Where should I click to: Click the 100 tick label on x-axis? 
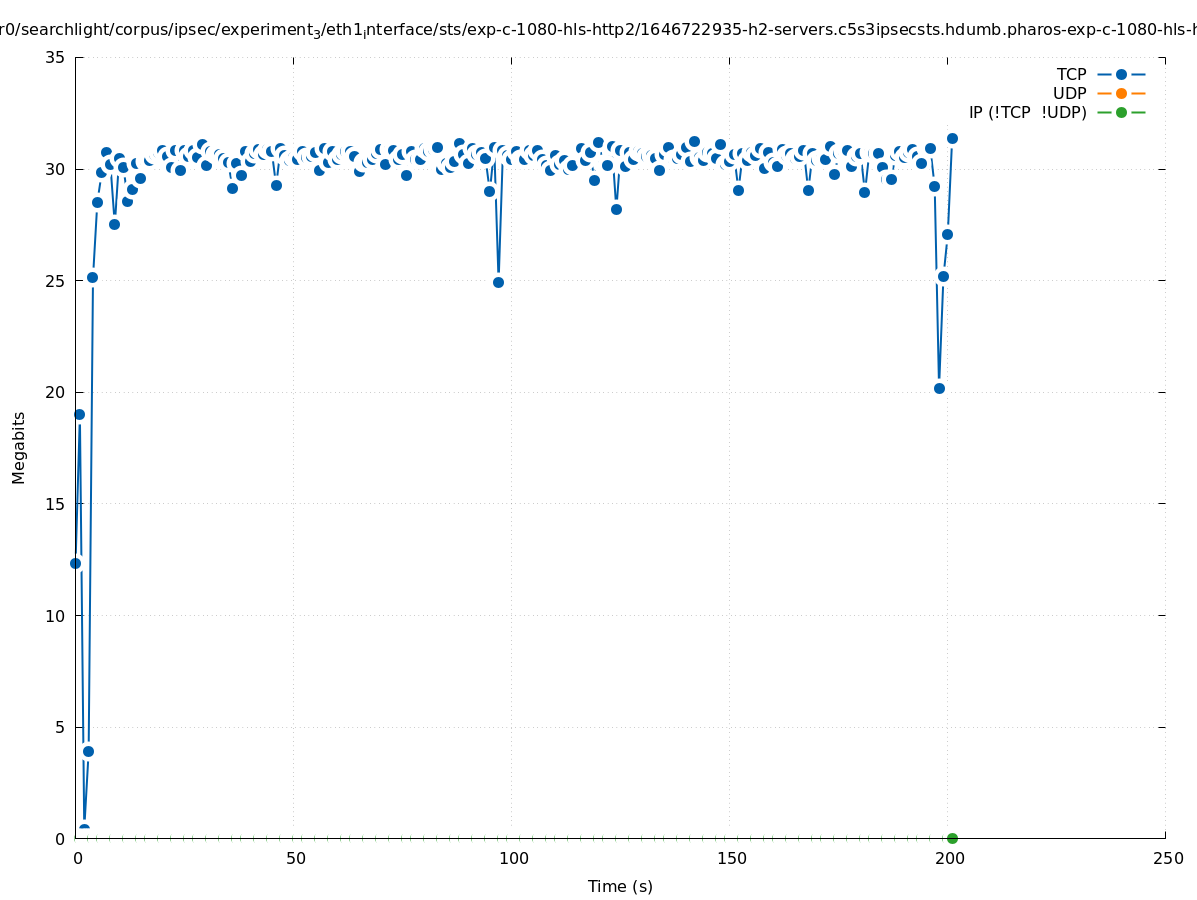(512, 858)
